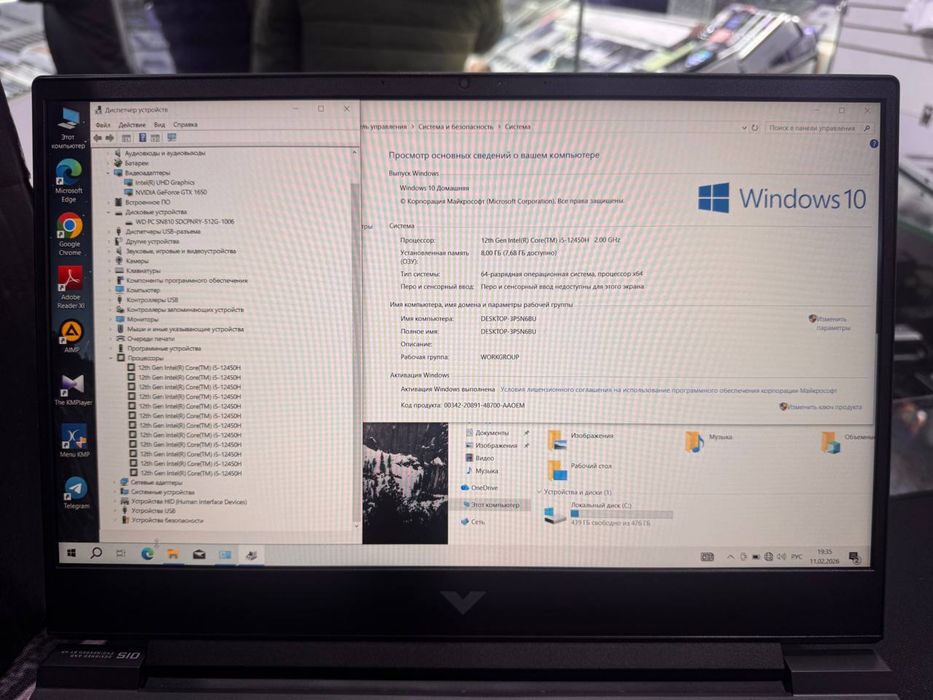Viewport: 933px width, 700px height.
Task: Collapse the Процессоры node
Action: pos(111,358)
